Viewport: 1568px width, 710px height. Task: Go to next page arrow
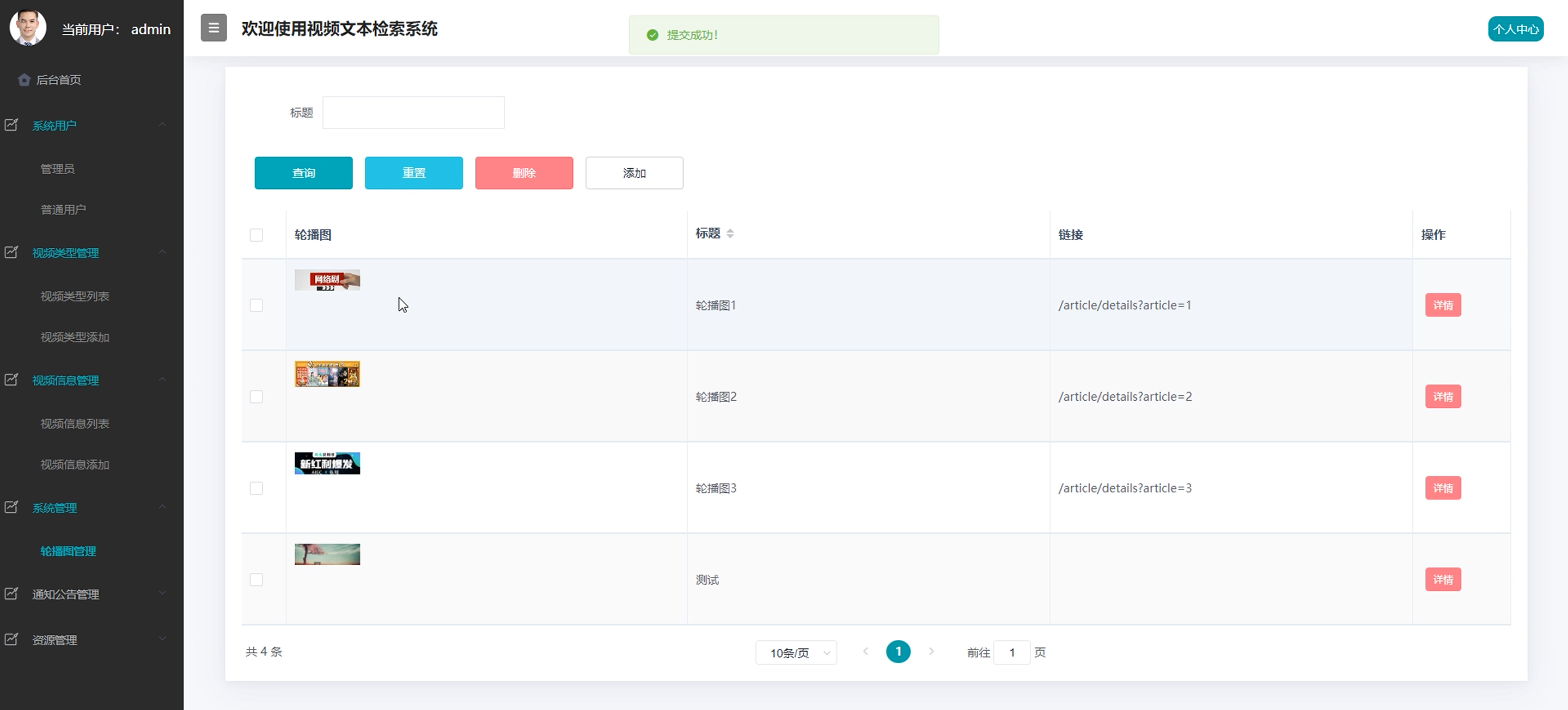tap(931, 652)
